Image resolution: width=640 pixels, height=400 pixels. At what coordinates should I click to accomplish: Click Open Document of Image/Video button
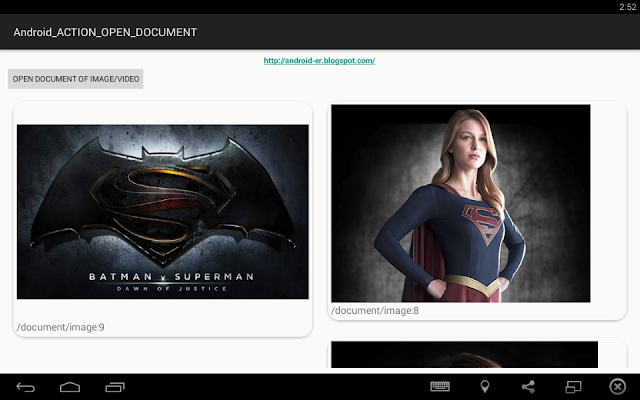pyautogui.click(x=76, y=79)
